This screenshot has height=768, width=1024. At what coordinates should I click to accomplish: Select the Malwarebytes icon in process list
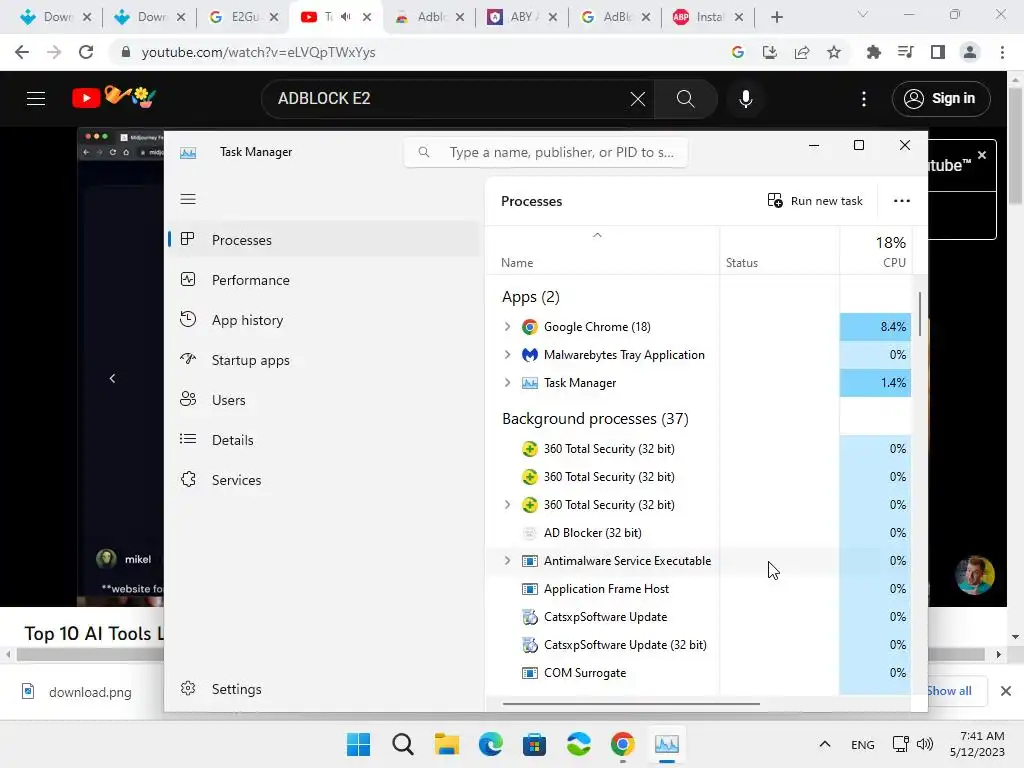coord(530,355)
